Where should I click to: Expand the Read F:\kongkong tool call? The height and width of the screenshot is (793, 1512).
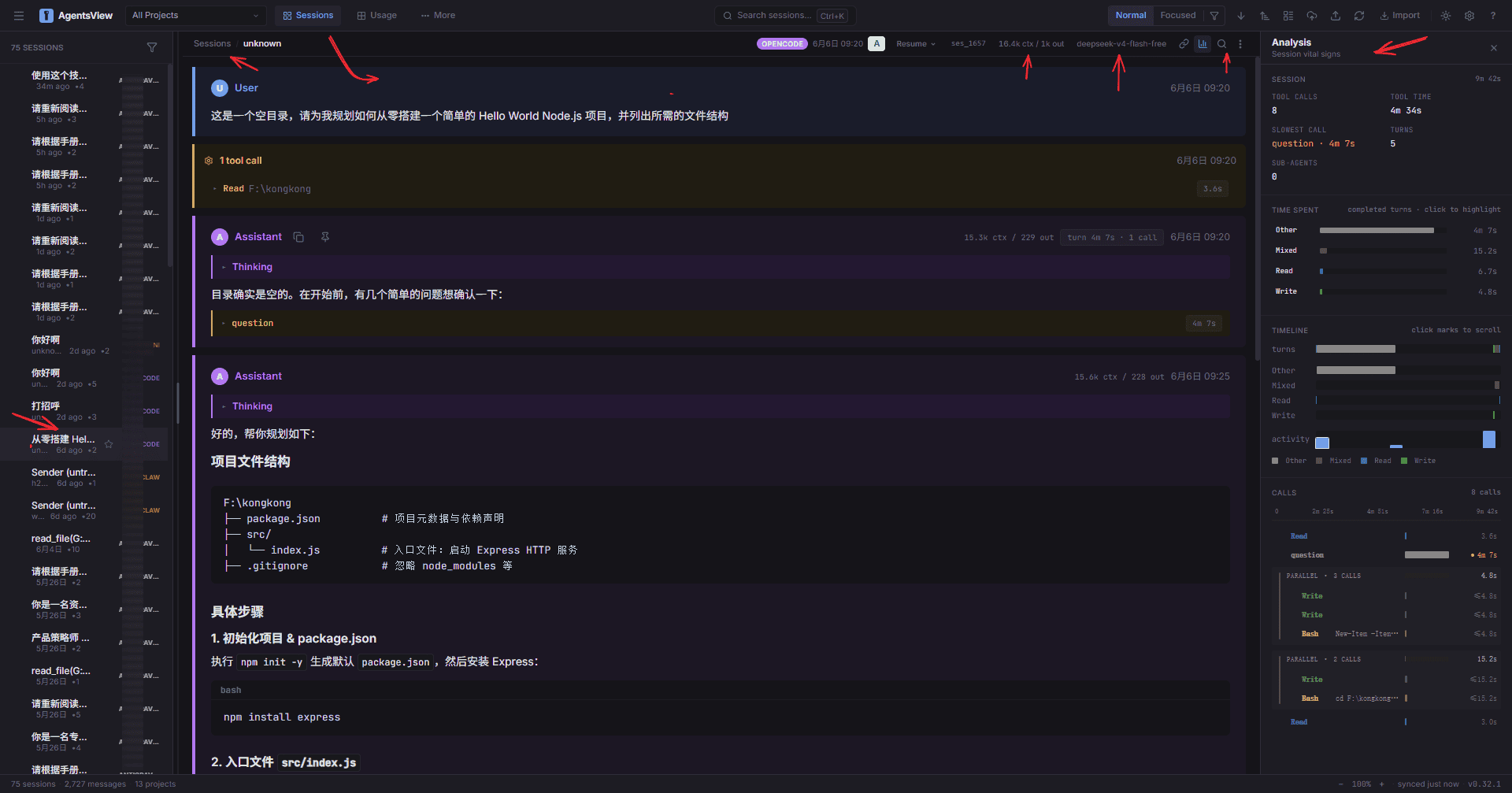click(x=720, y=189)
